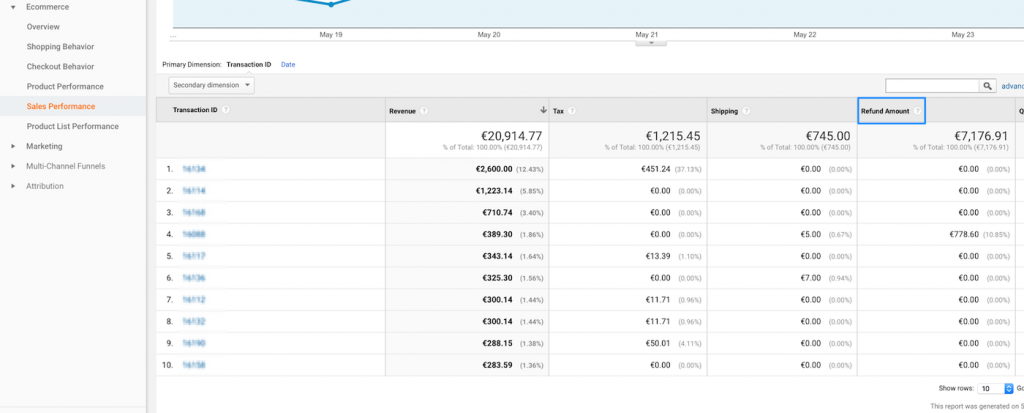
Task: Switch primary dimension to Date
Action: (x=288, y=64)
